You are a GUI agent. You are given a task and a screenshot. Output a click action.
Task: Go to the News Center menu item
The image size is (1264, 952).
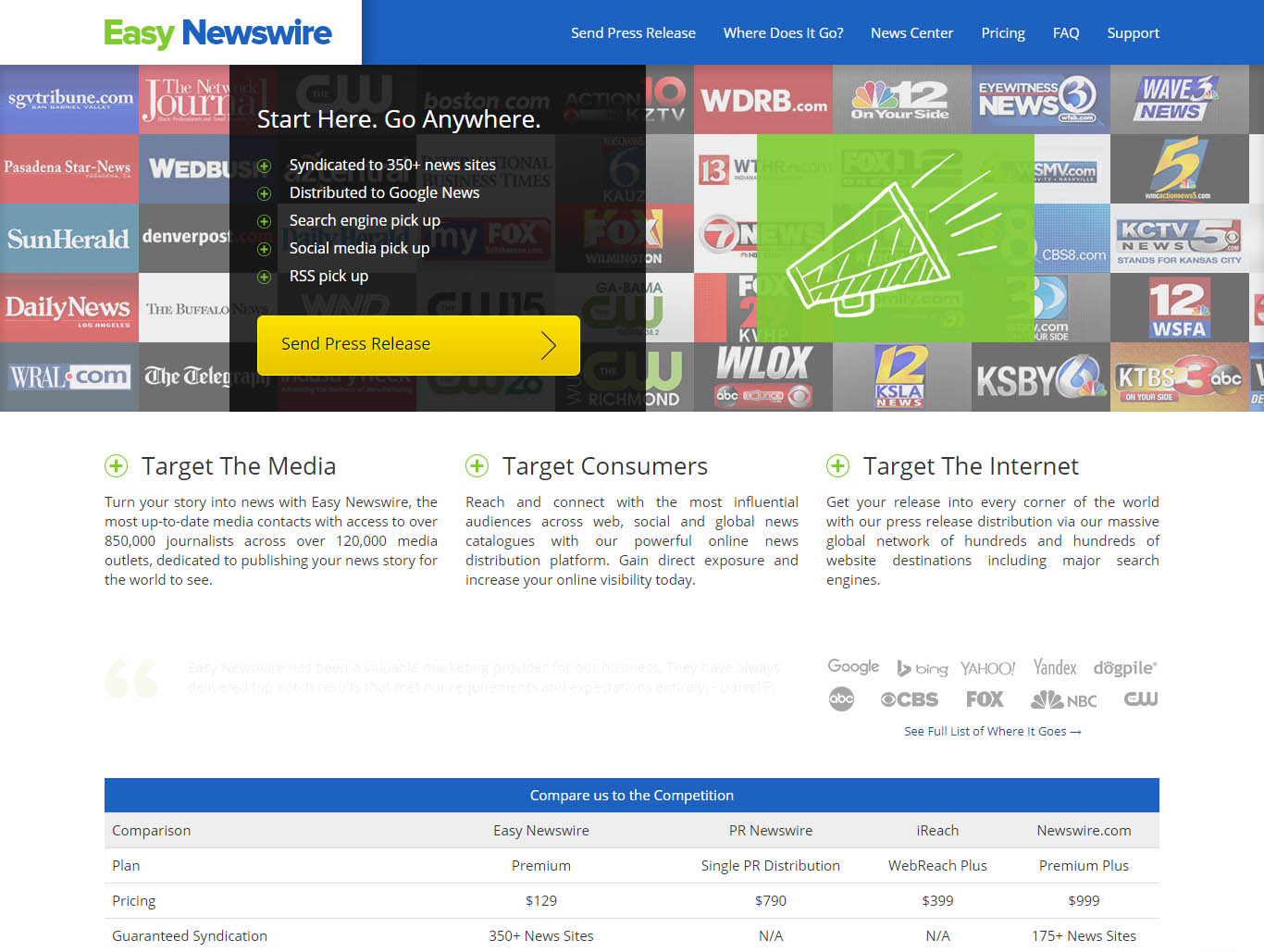[x=911, y=33]
